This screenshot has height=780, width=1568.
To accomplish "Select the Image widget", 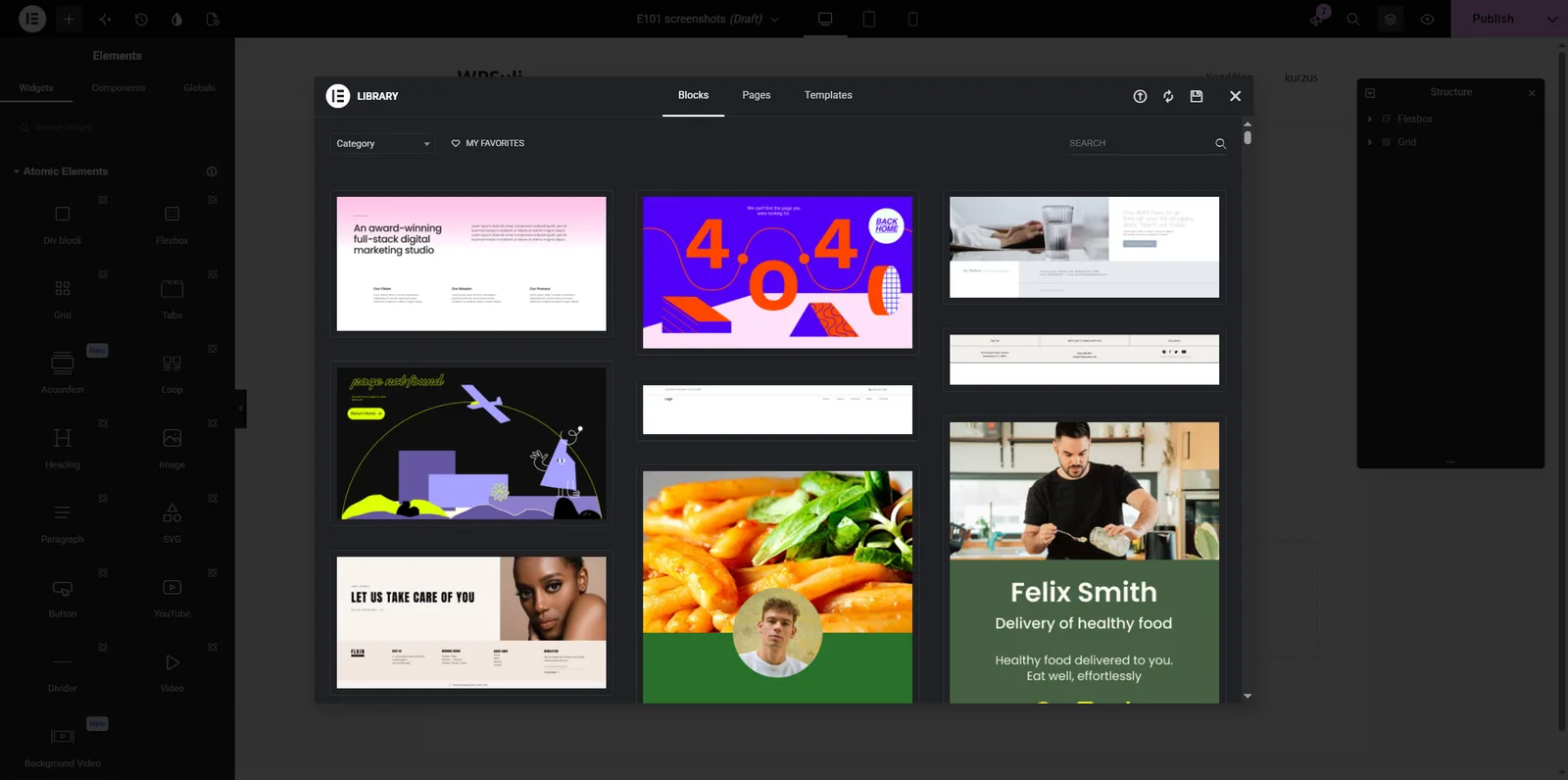I will [x=171, y=449].
